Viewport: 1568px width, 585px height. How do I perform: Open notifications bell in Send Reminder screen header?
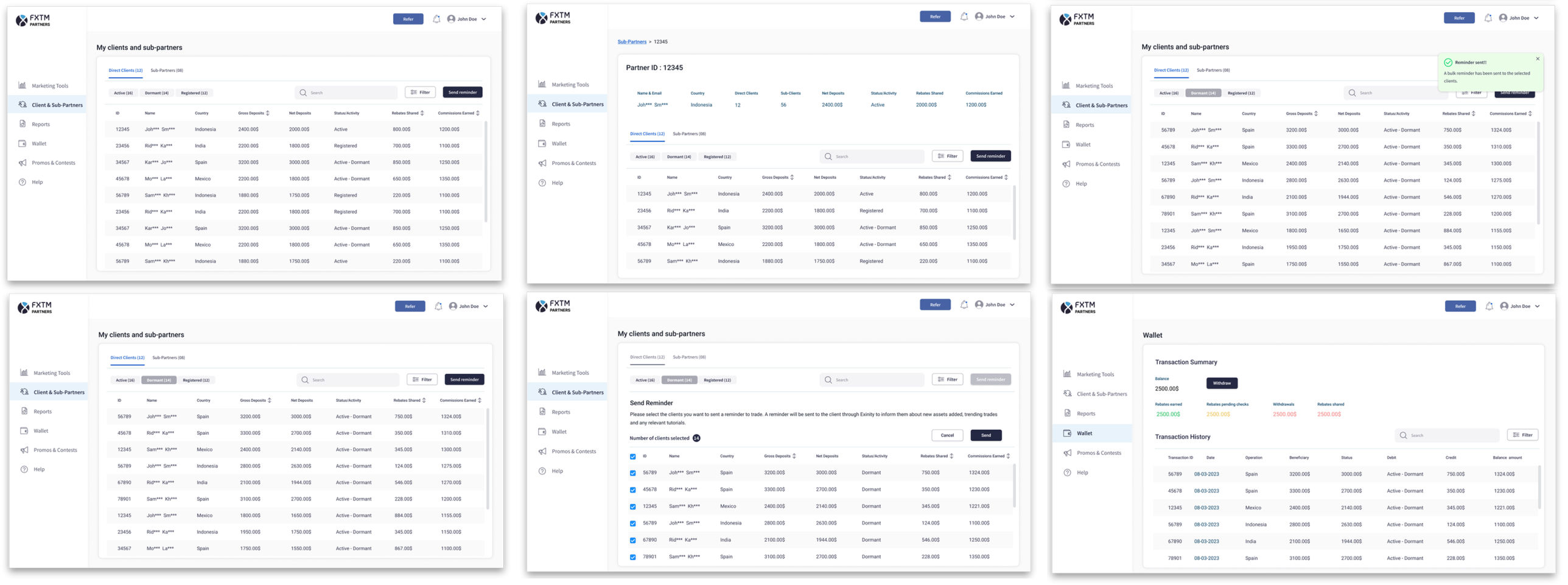[x=964, y=304]
